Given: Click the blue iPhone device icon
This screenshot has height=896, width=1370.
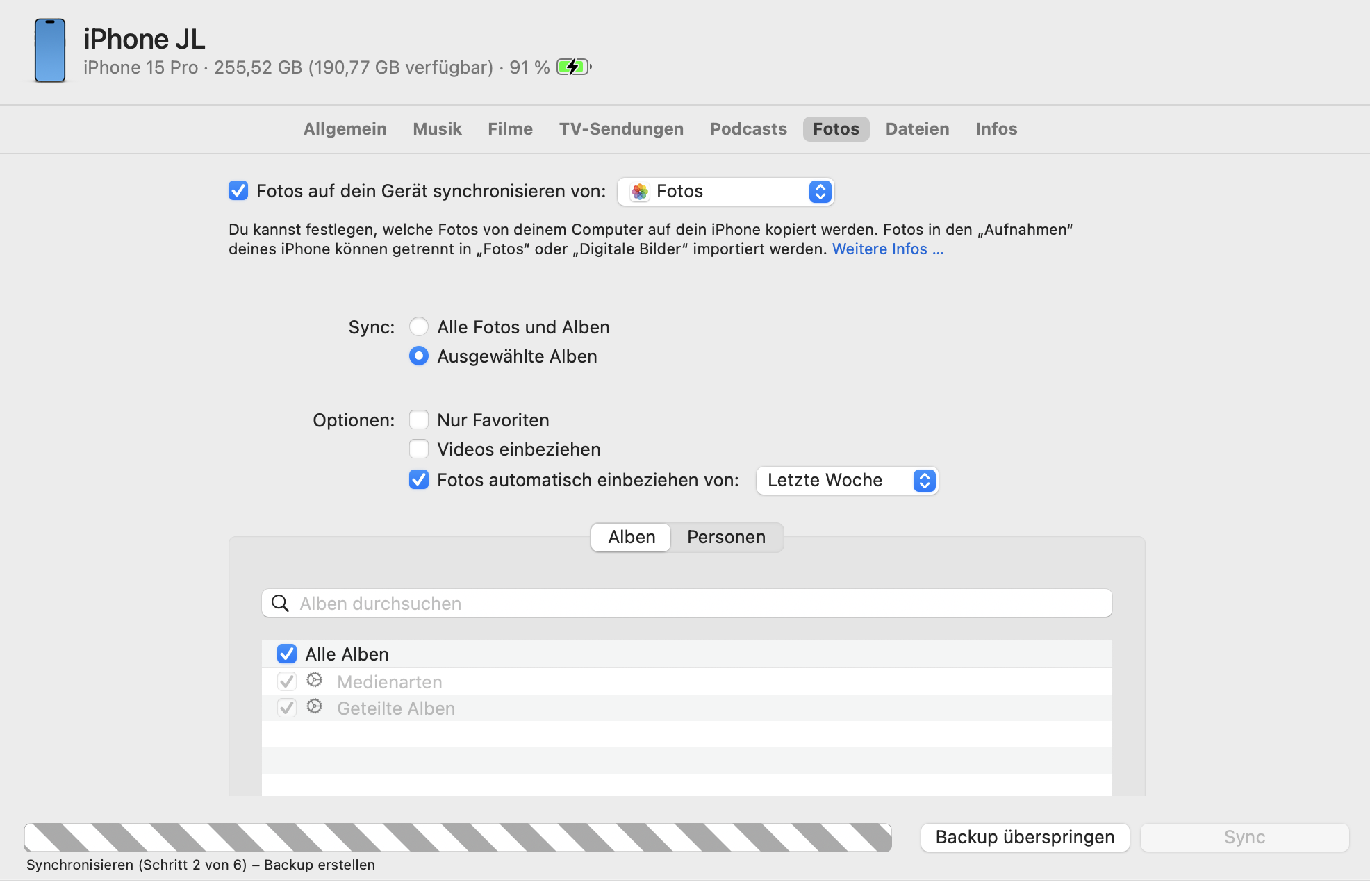Looking at the screenshot, I should (50, 50).
